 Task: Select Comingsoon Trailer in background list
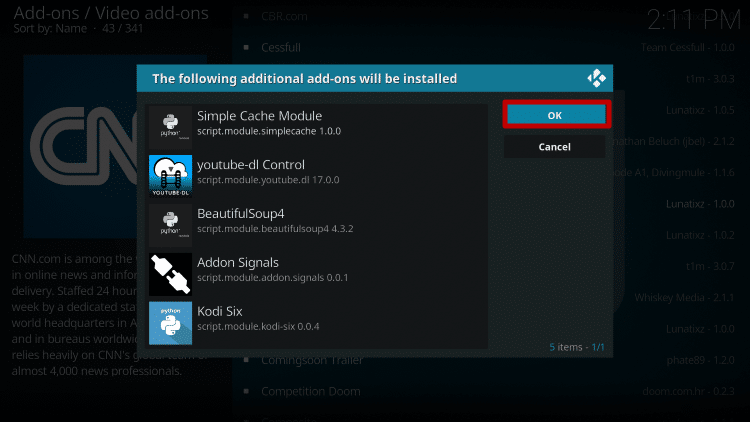312,360
